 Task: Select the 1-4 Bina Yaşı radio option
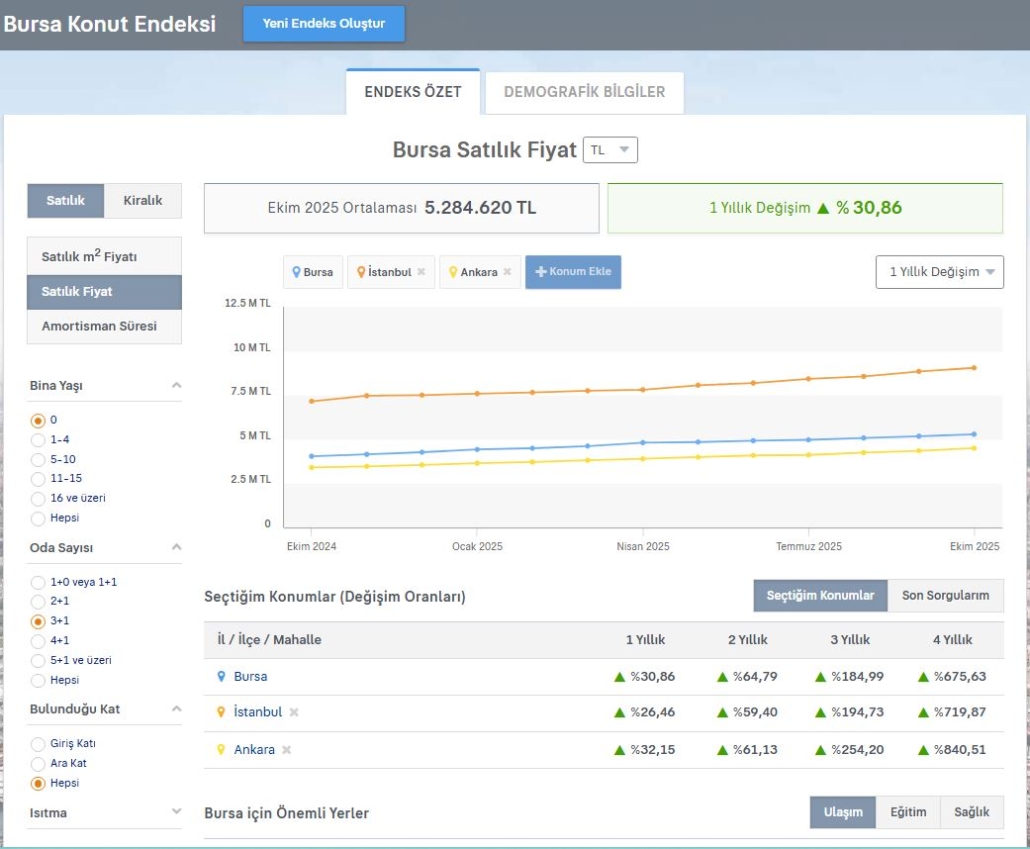[x=38, y=439]
